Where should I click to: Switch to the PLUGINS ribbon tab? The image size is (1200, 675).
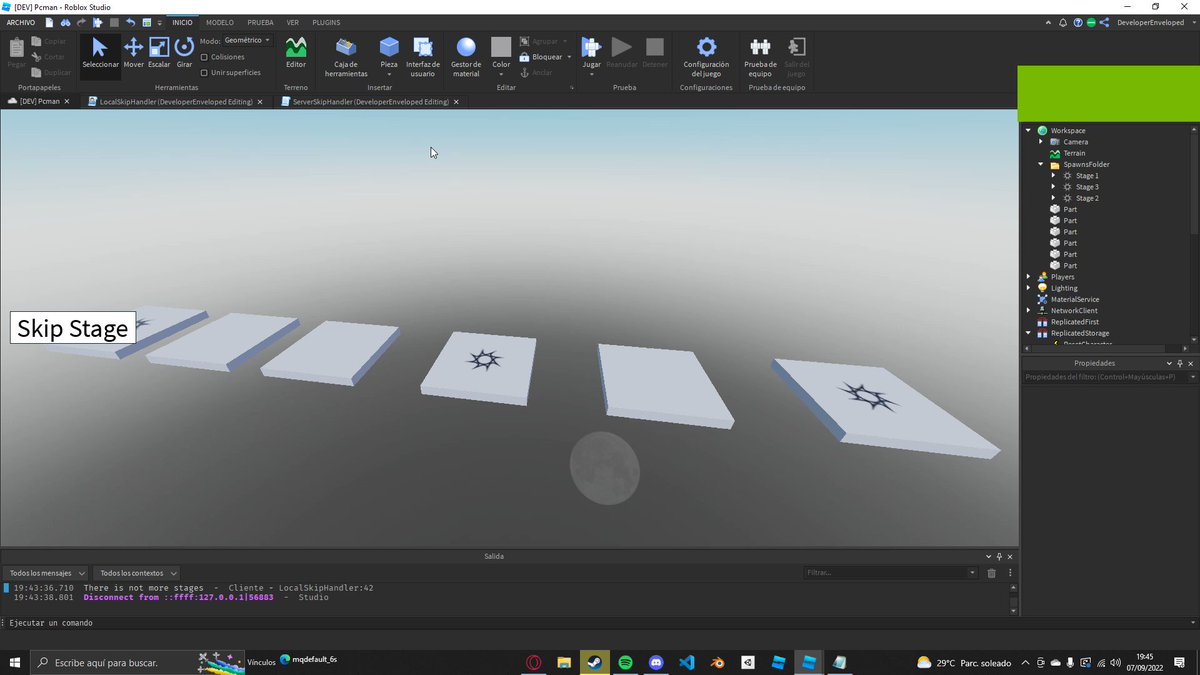click(x=326, y=22)
